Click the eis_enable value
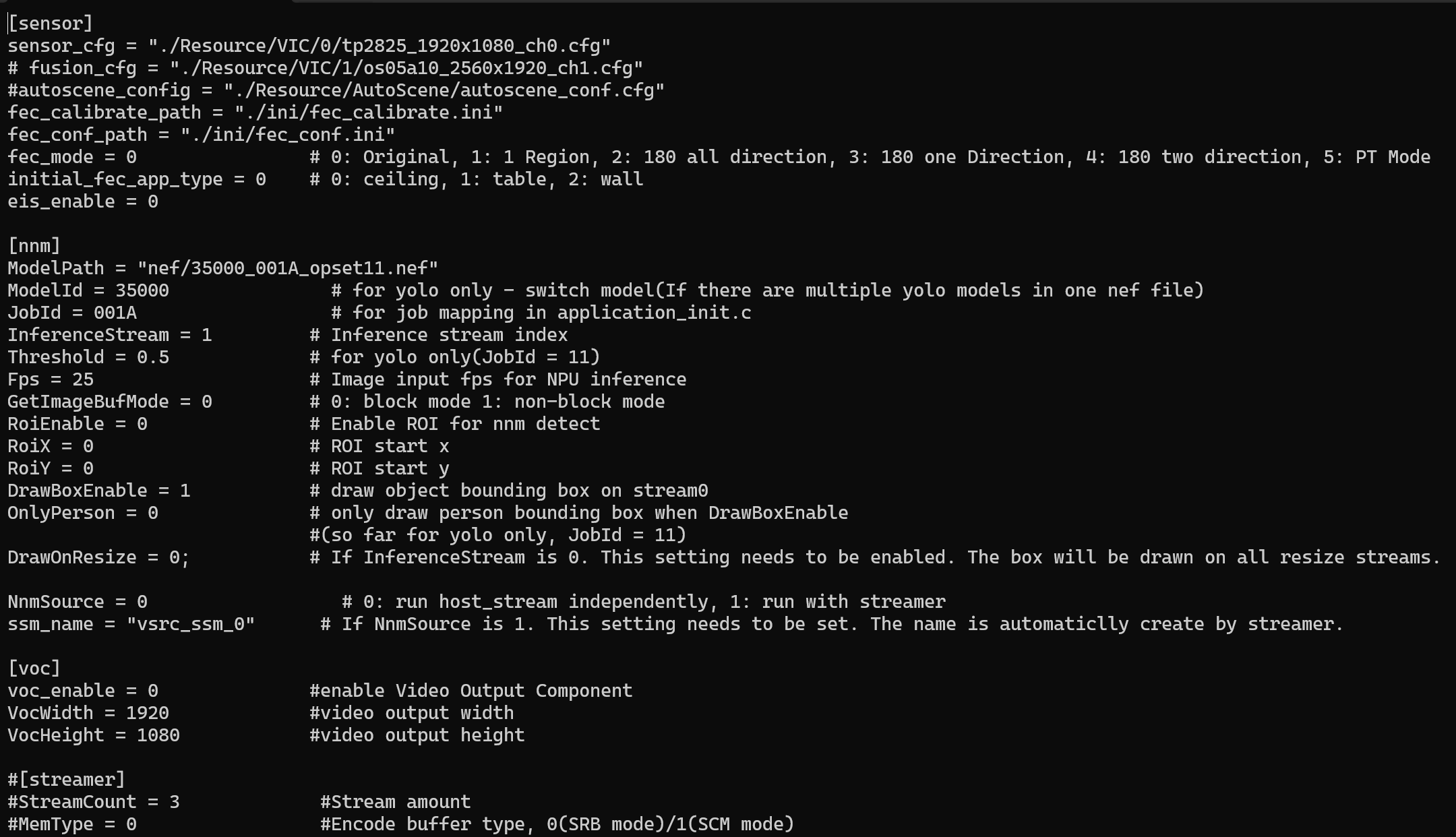Image resolution: width=1456 pixels, height=837 pixels. 152,201
